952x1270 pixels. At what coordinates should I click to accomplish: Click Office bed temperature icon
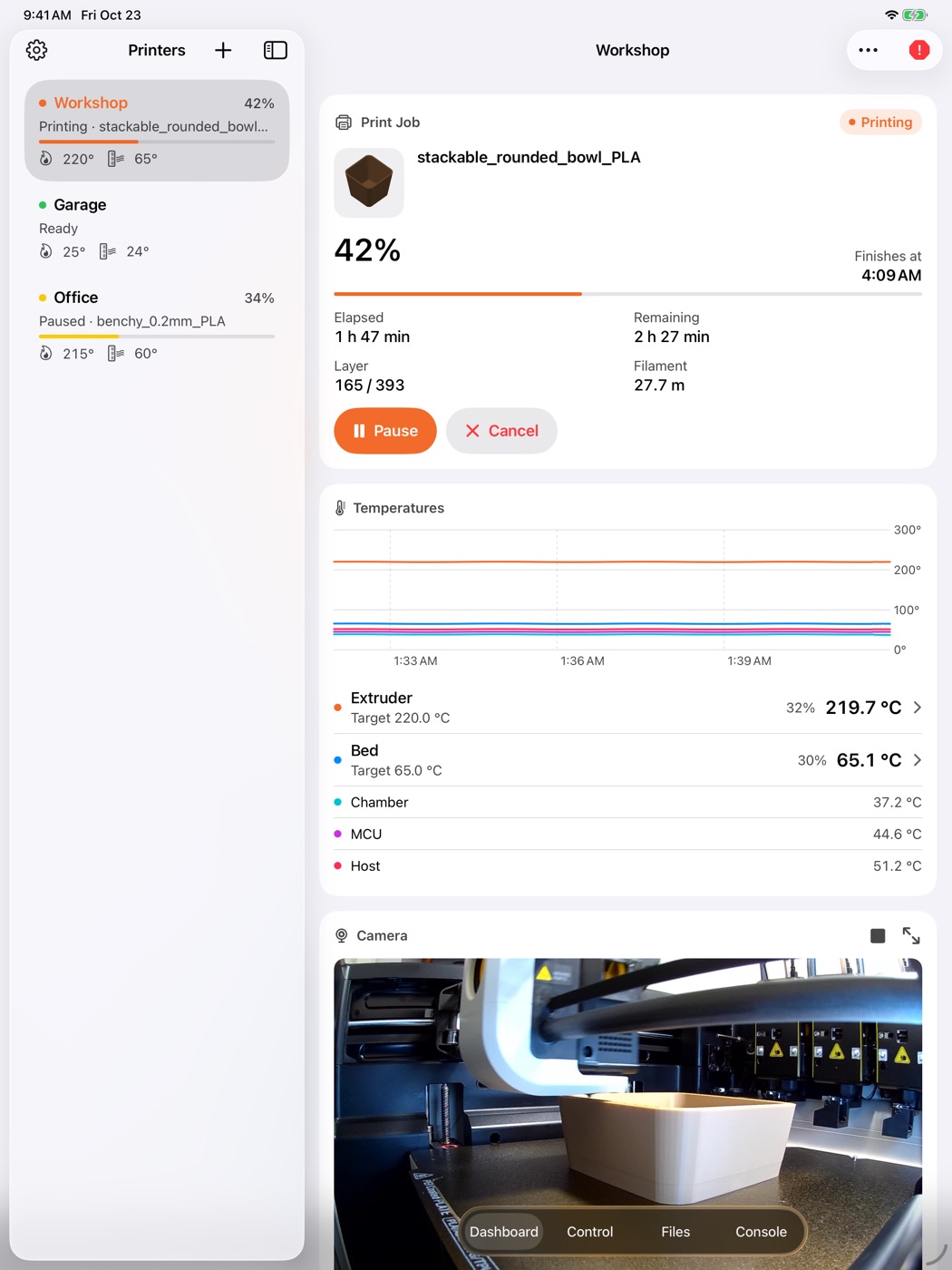(x=116, y=353)
